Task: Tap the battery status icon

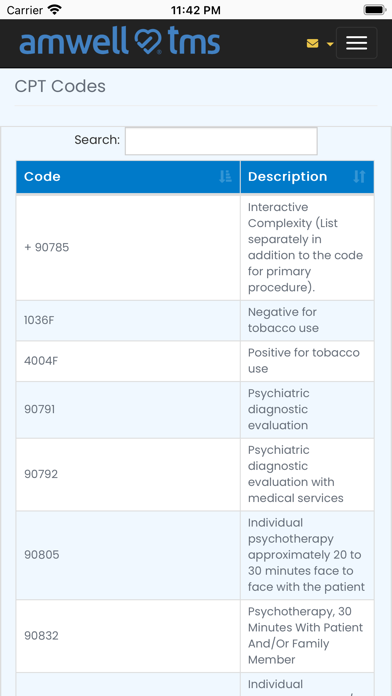Action: (374, 10)
